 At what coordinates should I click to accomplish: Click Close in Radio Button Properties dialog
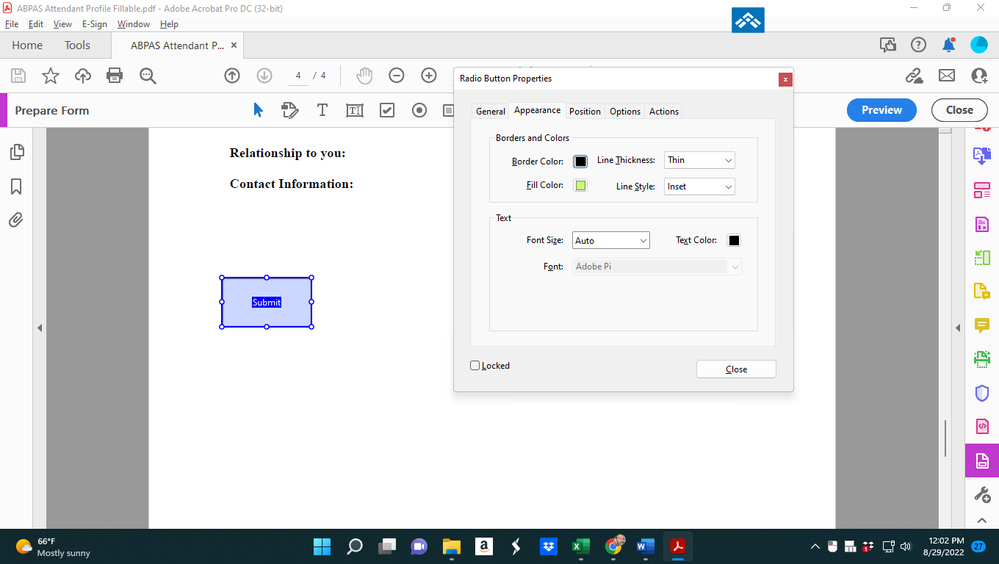point(736,370)
